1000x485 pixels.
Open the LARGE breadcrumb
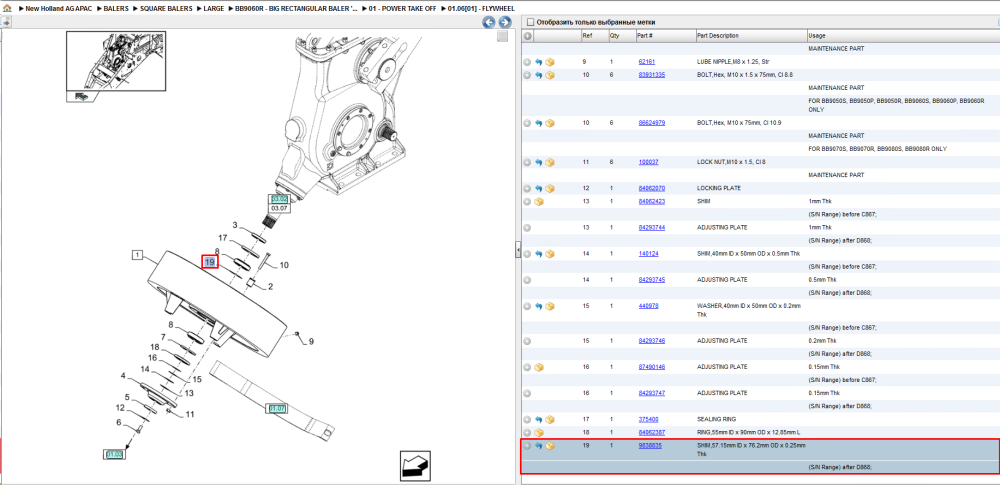coord(213,10)
